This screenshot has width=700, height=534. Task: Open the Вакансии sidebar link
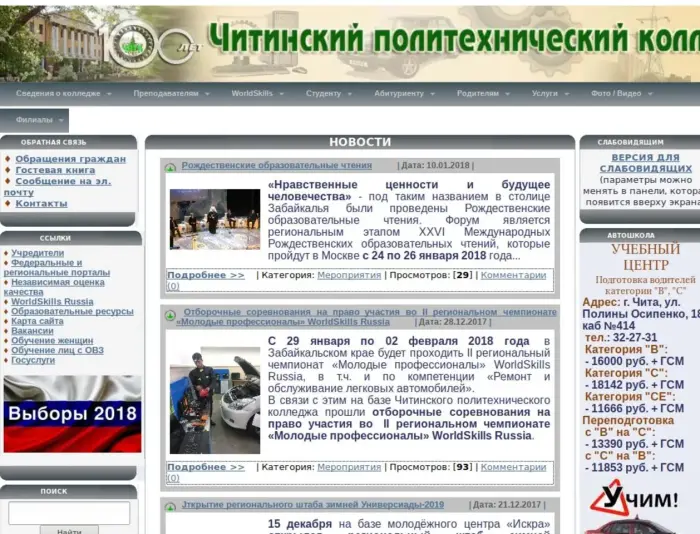pyautogui.click(x=32, y=331)
